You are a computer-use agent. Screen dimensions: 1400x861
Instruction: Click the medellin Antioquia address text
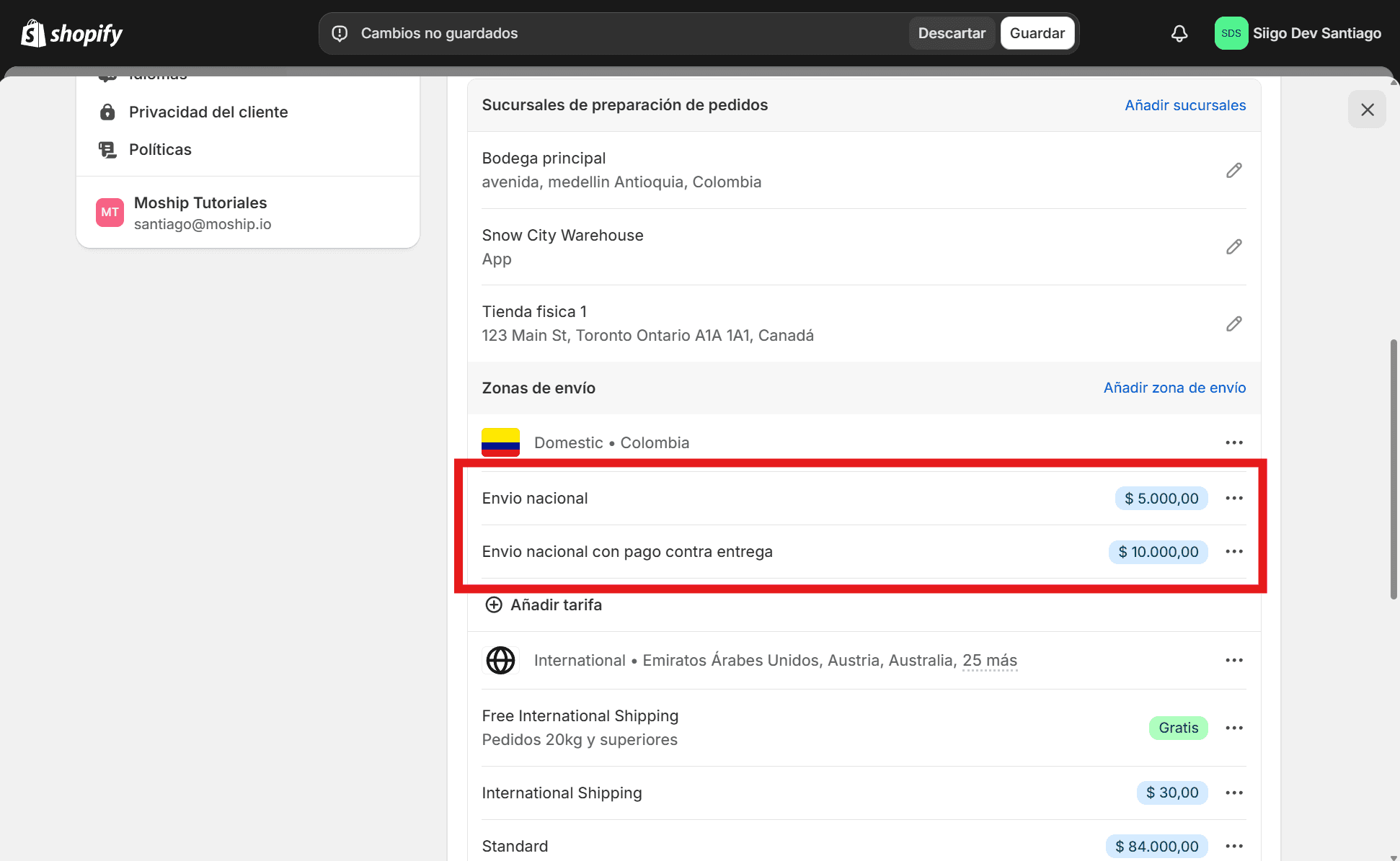[x=621, y=182]
